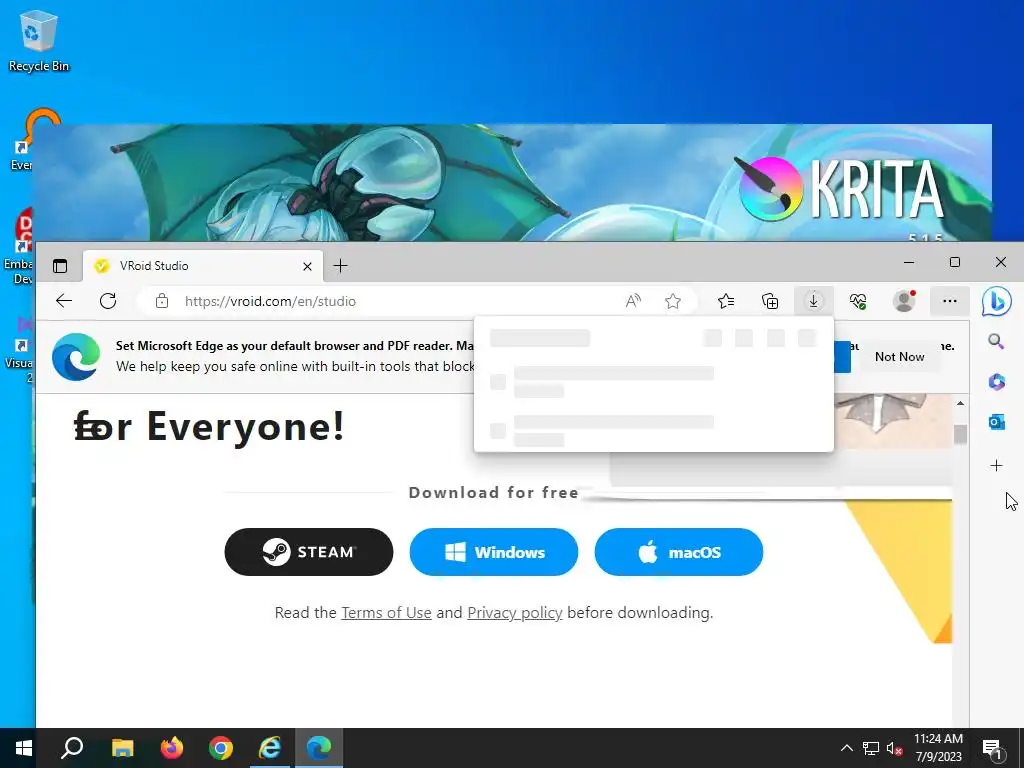Toggle vertical tabs button in Edge
This screenshot has width=1024, height=768.
[60, 266]
